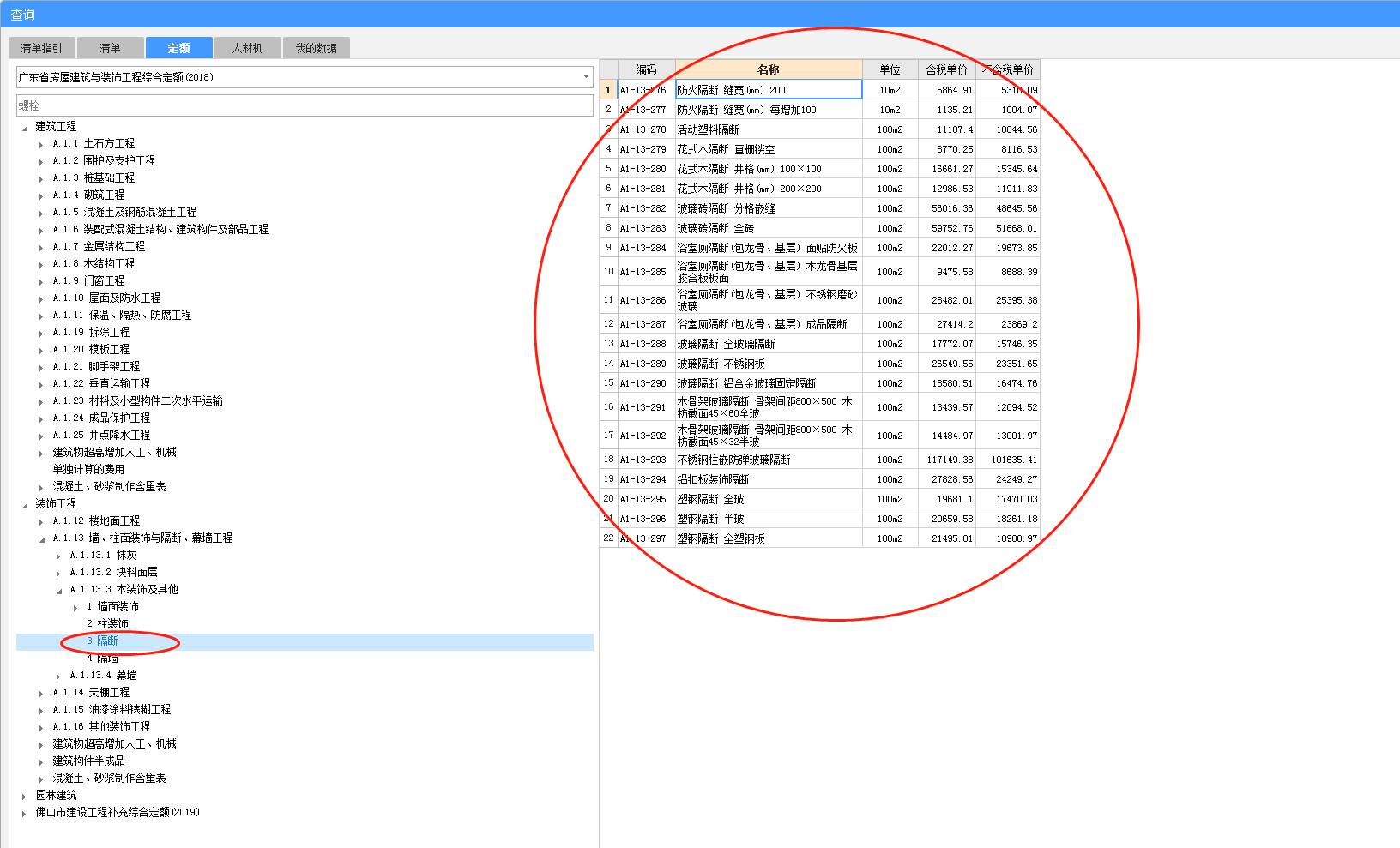Select A.1.19 拆除工程 item
The image size is (1400, 848).
point(91,332)
